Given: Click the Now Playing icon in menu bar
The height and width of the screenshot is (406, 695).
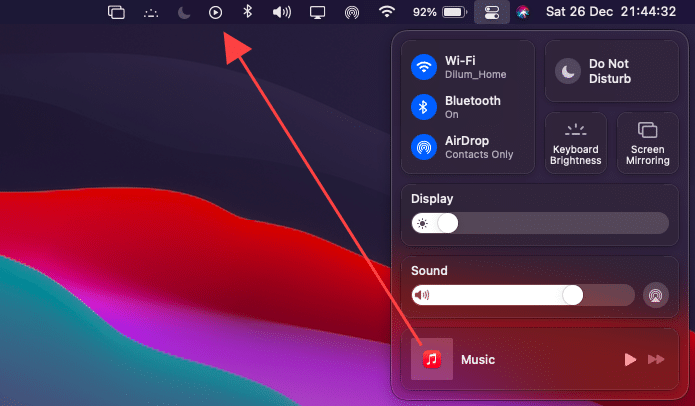Looking at the screenshot, I should pyautogui.click(x=215, y=13).
